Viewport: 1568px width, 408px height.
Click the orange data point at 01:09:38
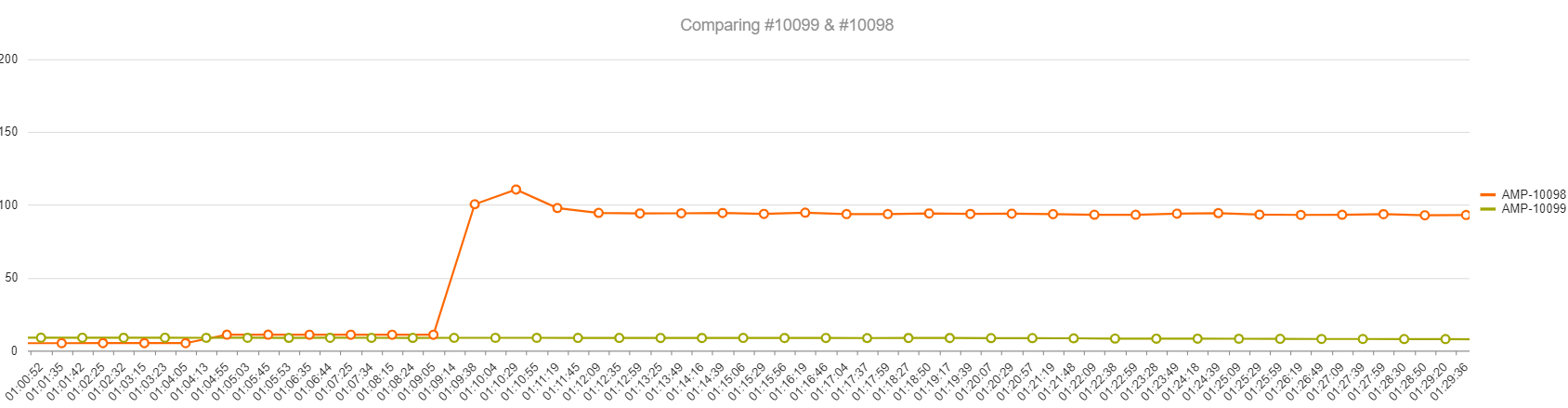point(475,204)
